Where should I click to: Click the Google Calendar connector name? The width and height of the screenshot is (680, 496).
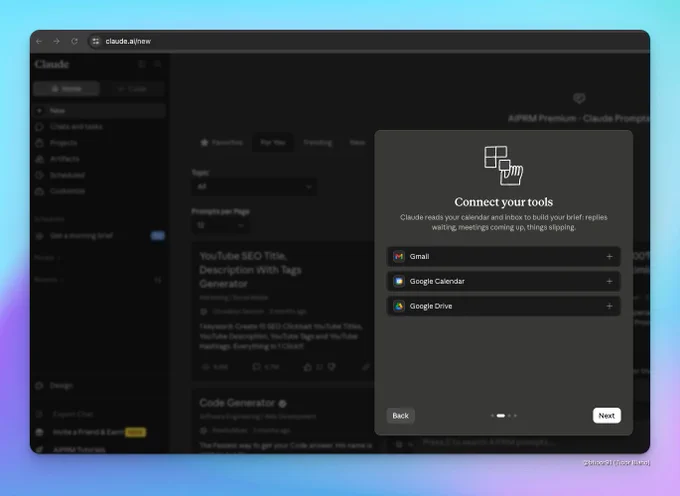point(437,281)
